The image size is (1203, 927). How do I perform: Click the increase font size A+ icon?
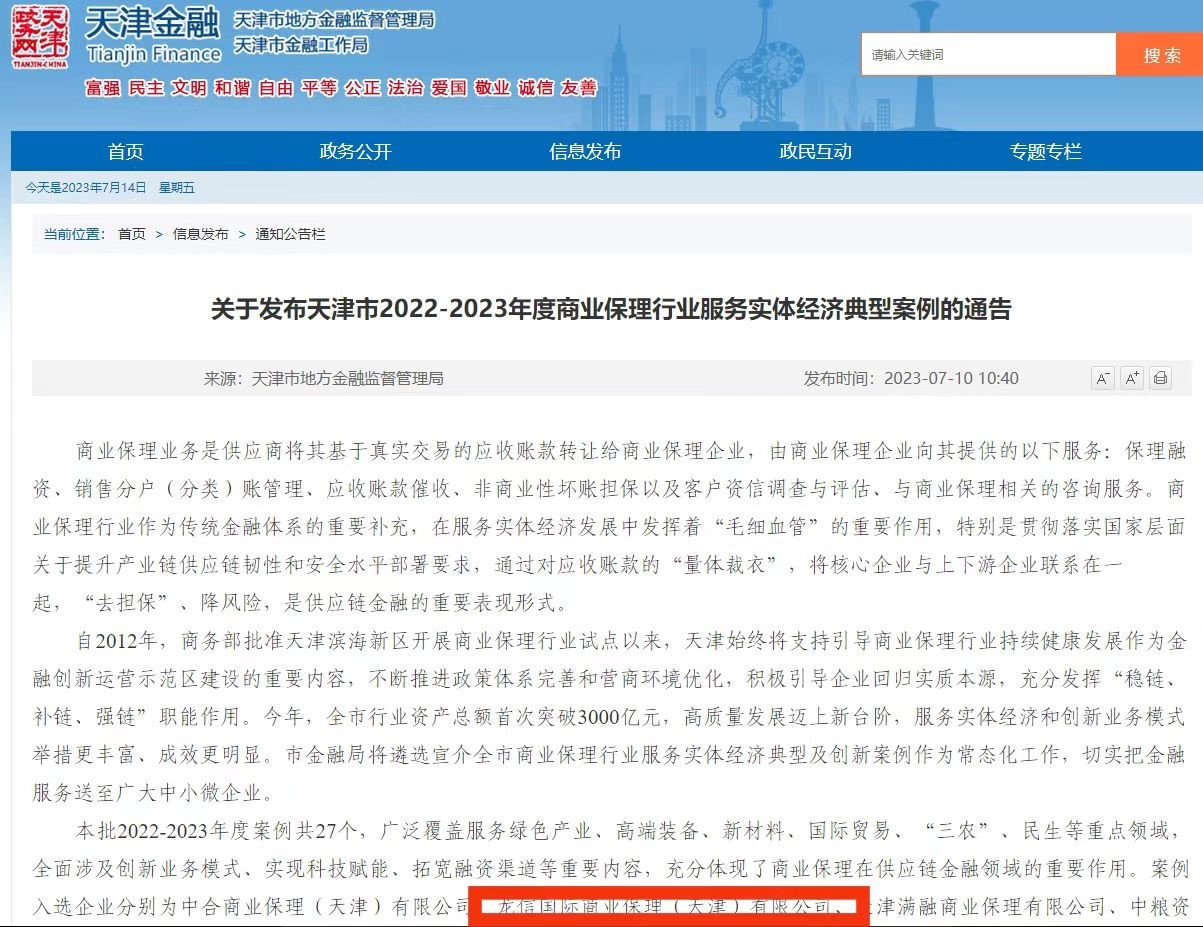[1131, 378]
